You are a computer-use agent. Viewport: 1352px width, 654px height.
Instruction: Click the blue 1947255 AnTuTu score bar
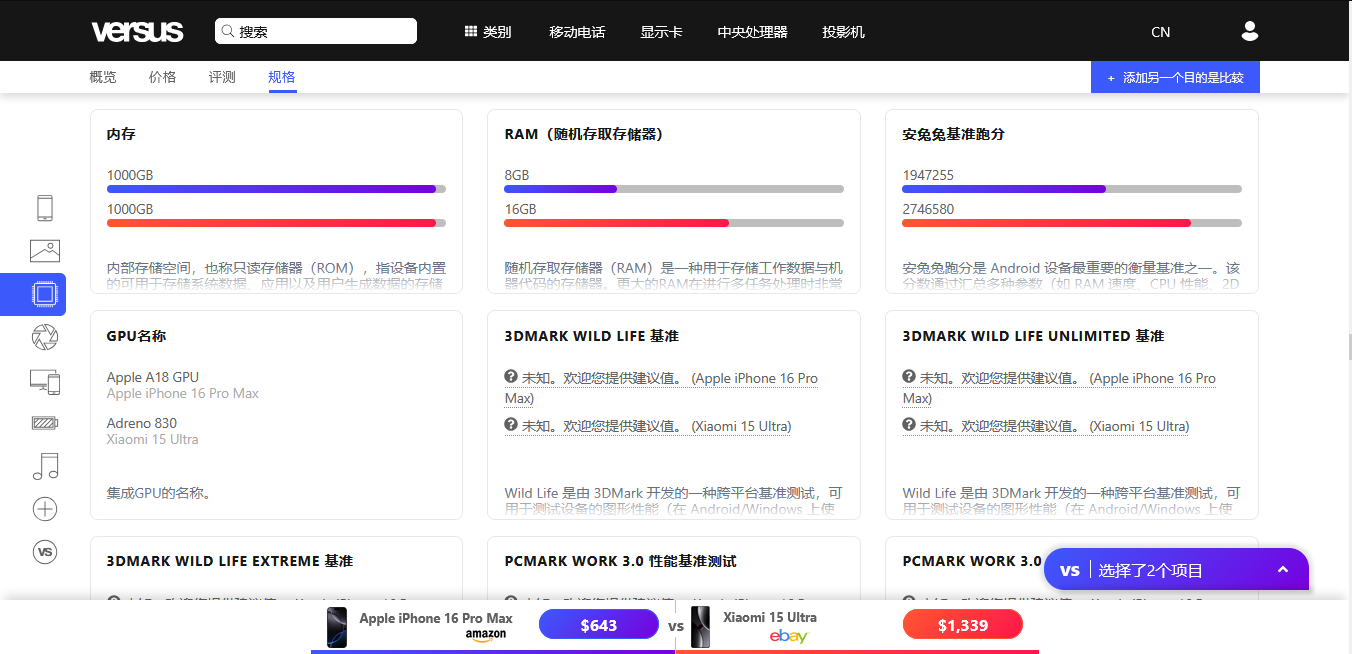coord(1004,189)
